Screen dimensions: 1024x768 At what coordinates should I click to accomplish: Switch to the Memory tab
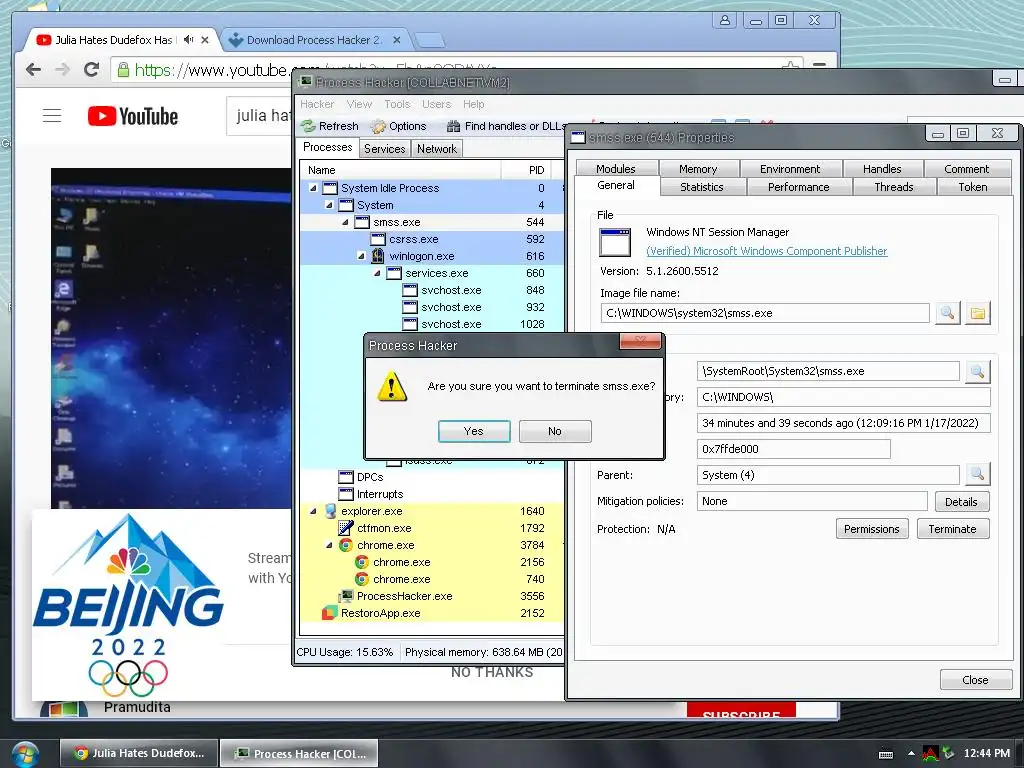(x=698, y=168)
